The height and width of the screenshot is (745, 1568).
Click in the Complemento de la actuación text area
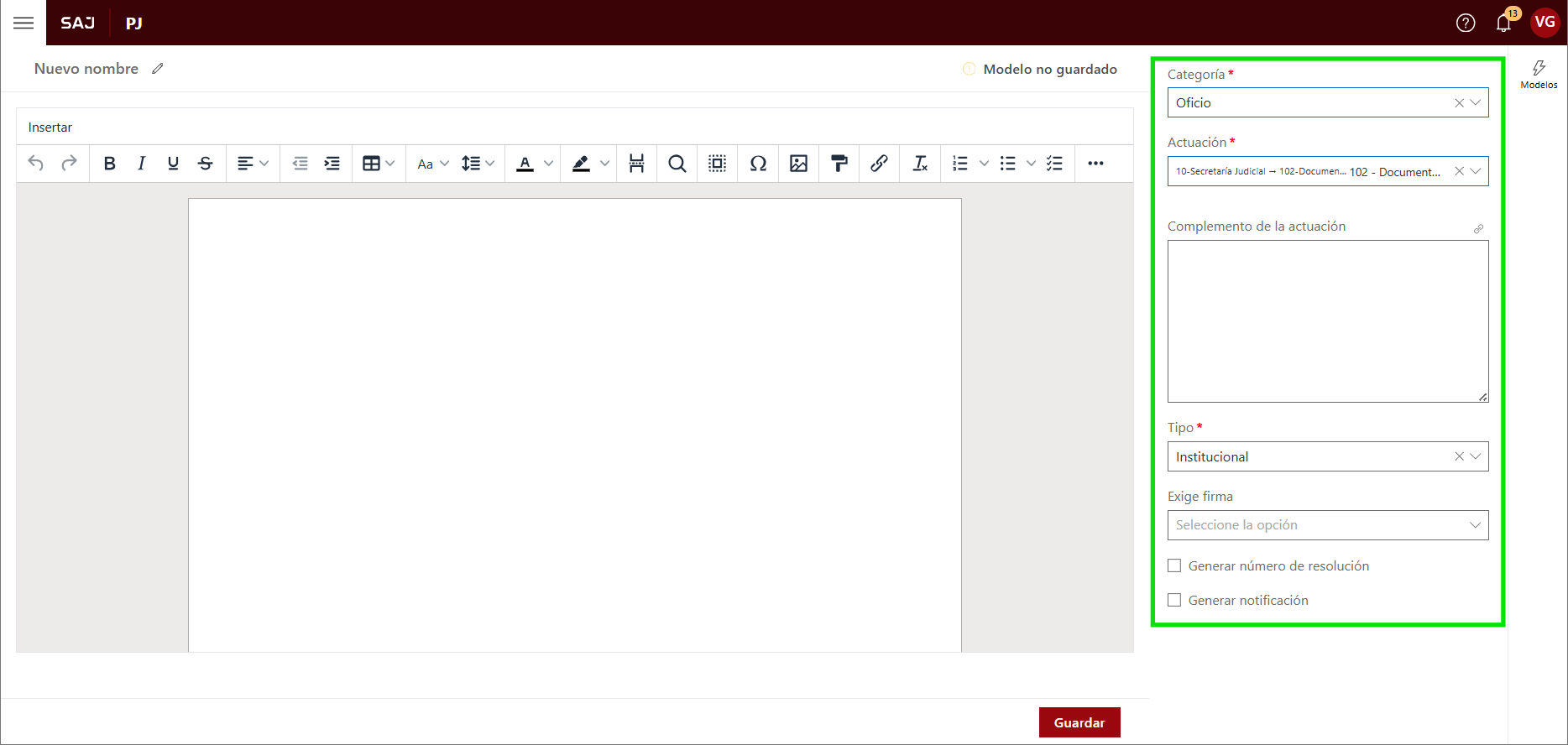[x=1327, y=321]
